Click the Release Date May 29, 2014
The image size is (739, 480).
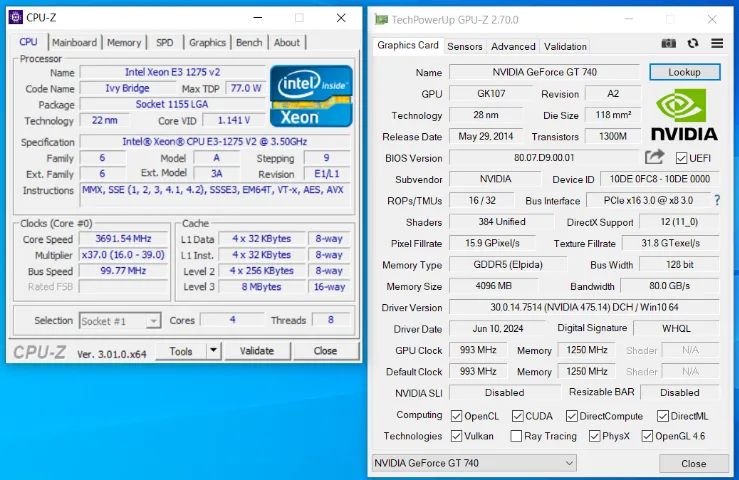point(486,136)
